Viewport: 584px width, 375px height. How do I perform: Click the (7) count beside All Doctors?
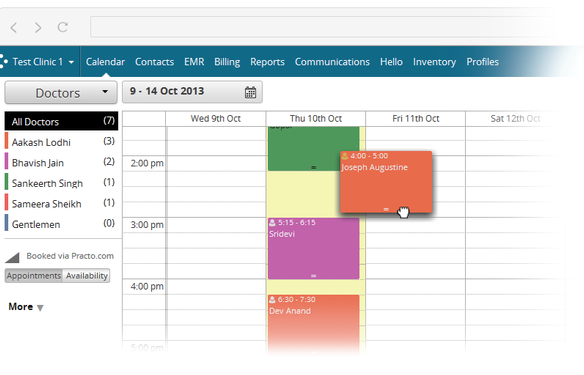click(109, 120)
